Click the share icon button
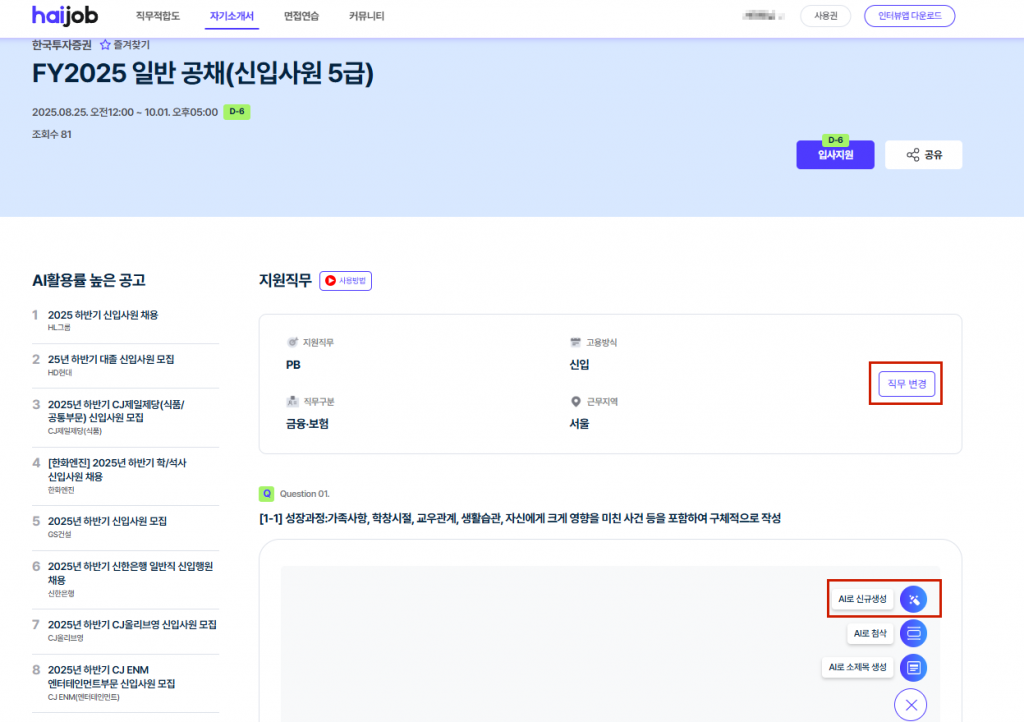 tap(923, 155)
